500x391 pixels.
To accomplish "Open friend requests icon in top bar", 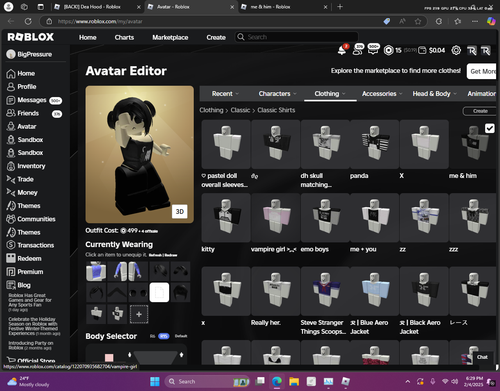I will [358, 50].
